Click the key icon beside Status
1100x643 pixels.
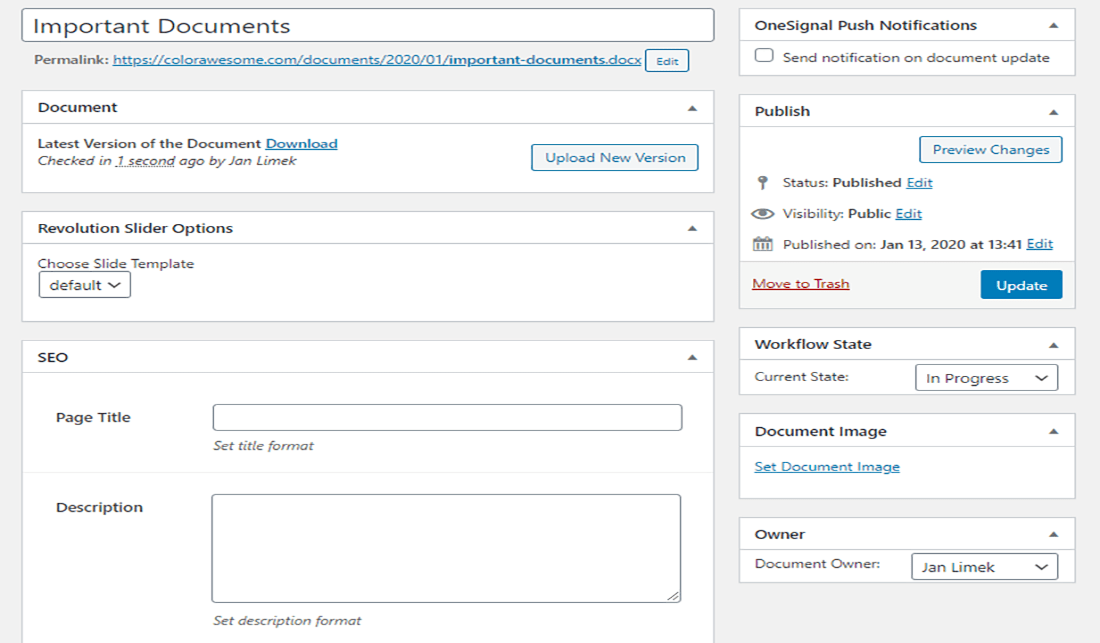[x=762, y=182]
